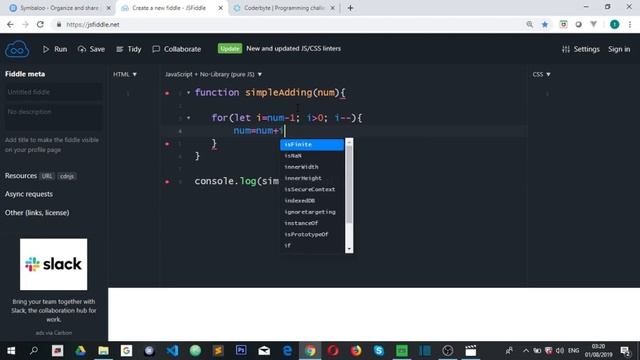Open JavaScript + No-Library language dropdown
Screen dimensions: 640x360
click(213, 74)
